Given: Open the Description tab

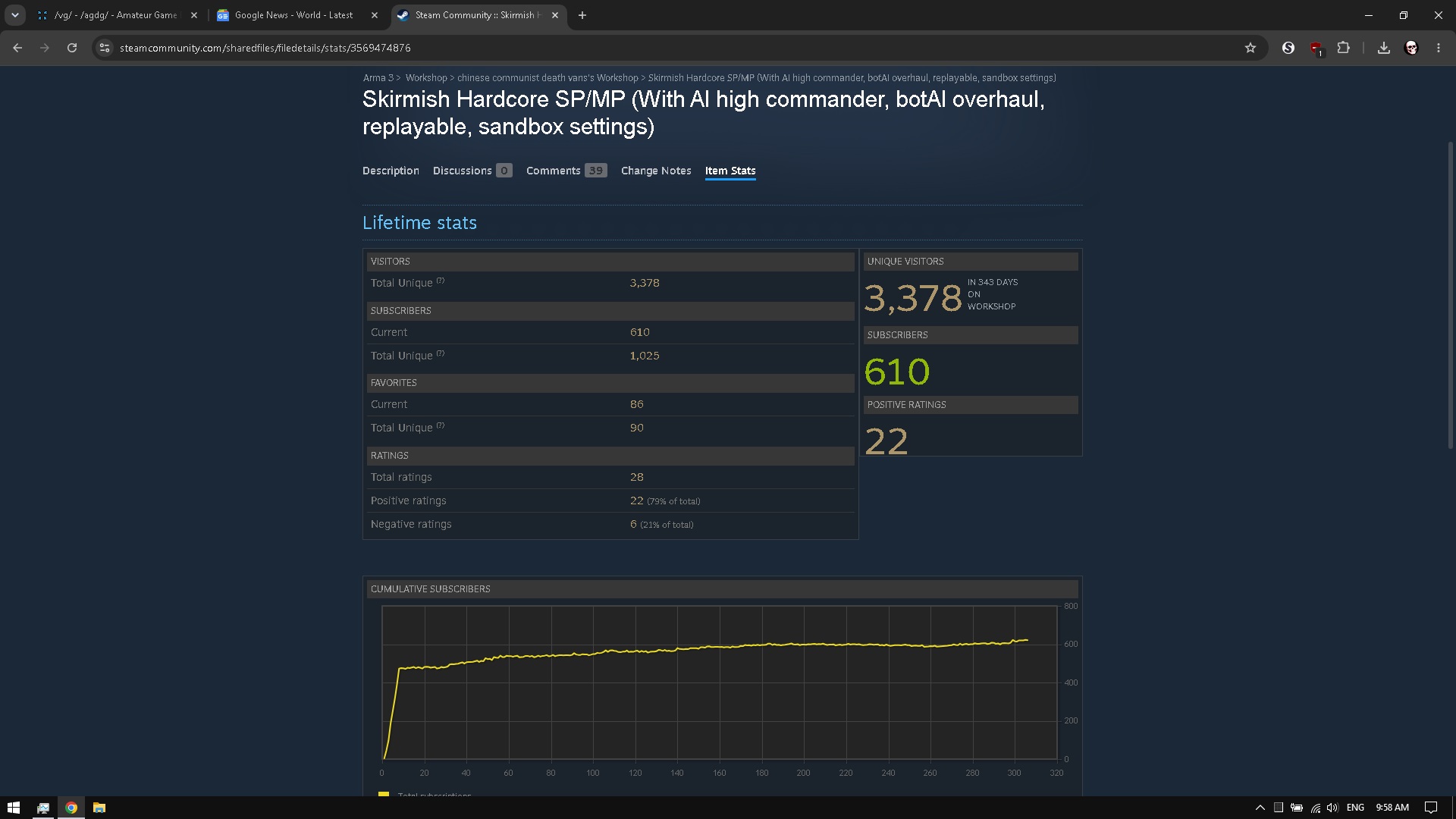Looking at the screenshot, I should (x=391, y=171).
